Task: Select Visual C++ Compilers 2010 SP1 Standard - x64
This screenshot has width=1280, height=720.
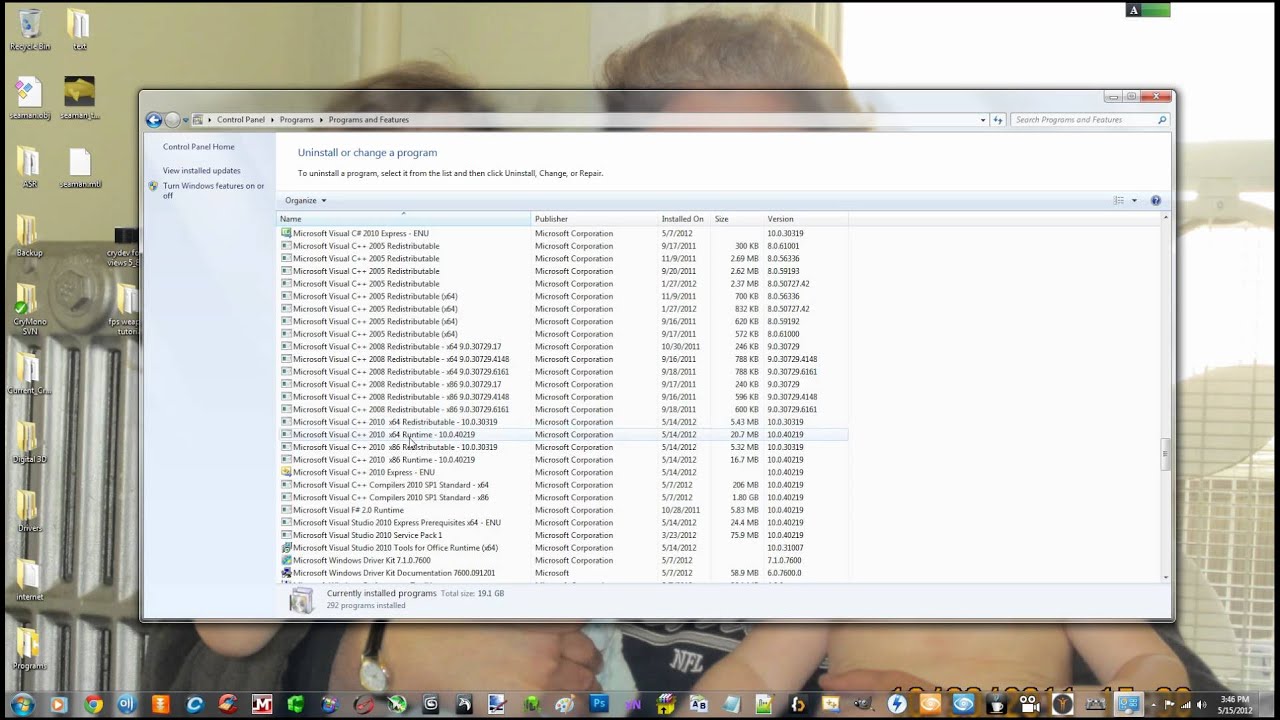Action: (x=563, y=485)
